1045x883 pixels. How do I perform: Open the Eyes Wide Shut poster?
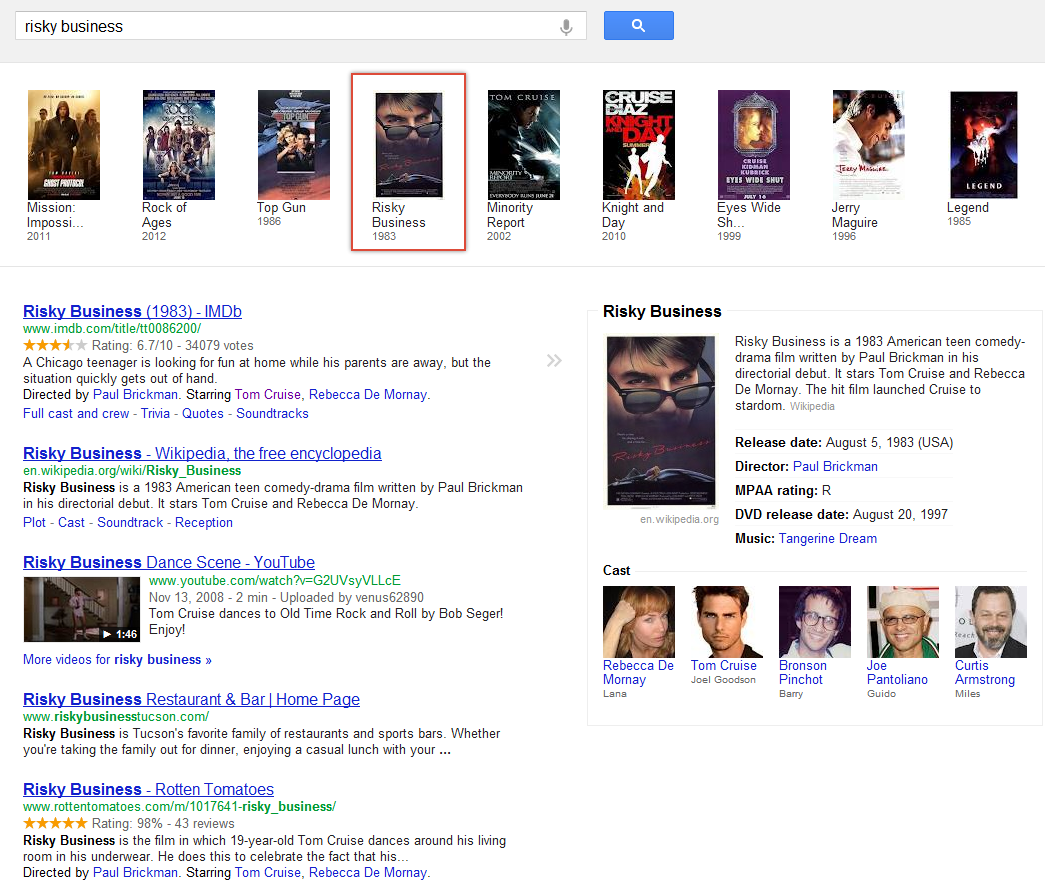(x=753, y=145)
